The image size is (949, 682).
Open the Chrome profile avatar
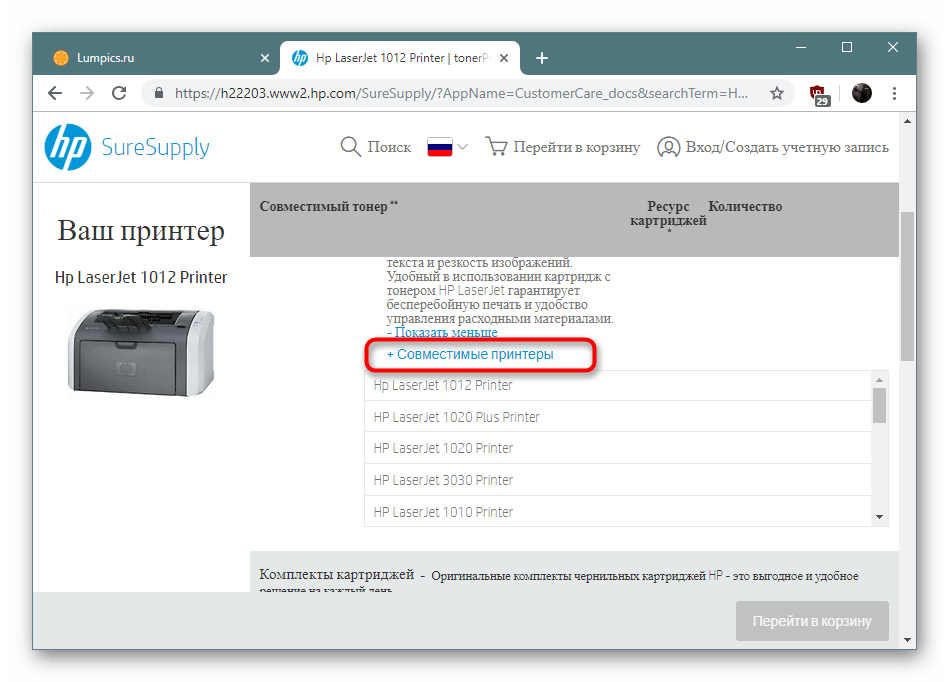[x=861, y=93]
